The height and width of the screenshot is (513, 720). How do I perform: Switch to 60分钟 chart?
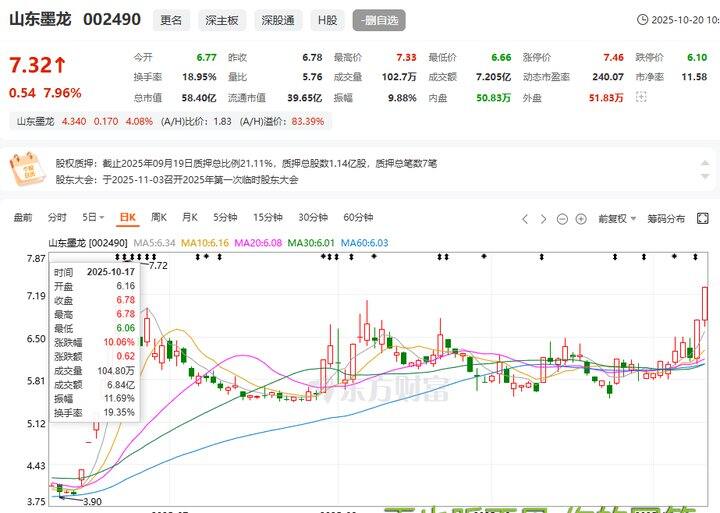coord(358,217)
